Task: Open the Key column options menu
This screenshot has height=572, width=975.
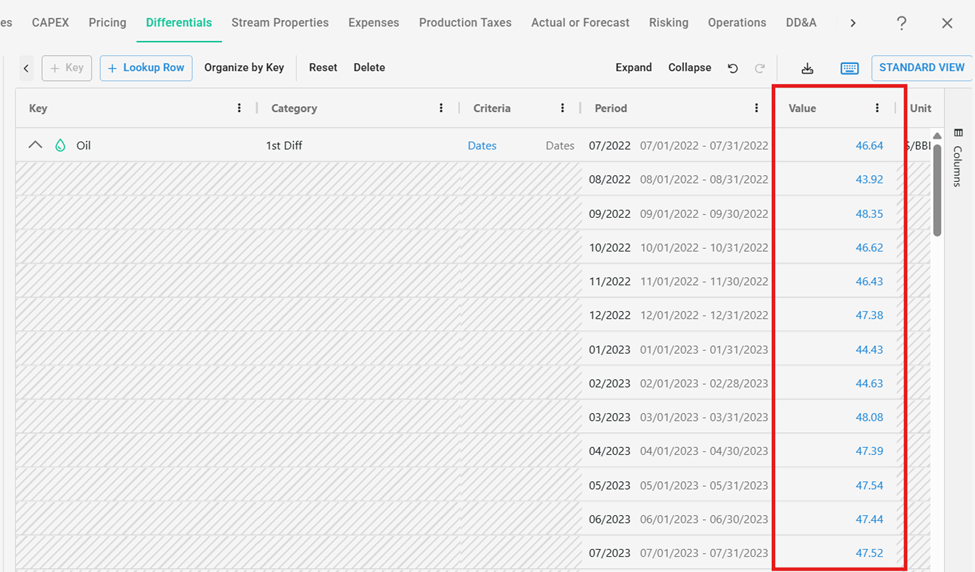Action: 239,108
